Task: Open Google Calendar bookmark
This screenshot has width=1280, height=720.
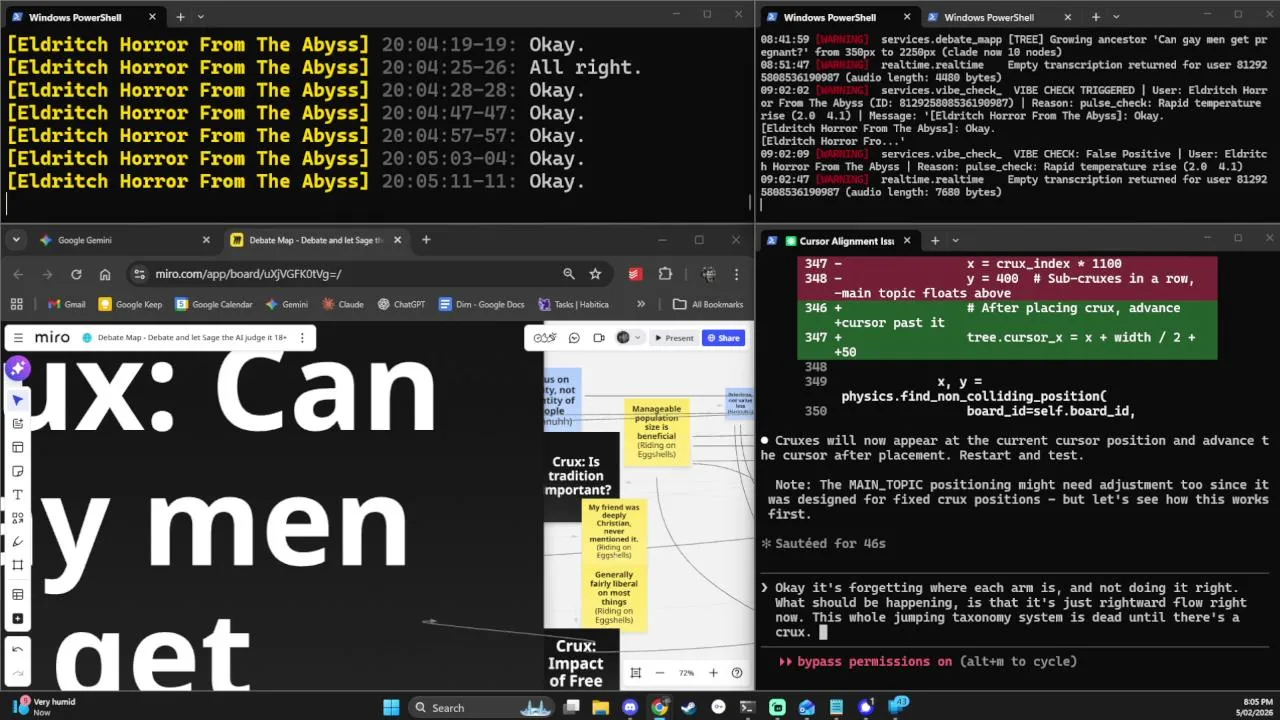Action: 214,304
